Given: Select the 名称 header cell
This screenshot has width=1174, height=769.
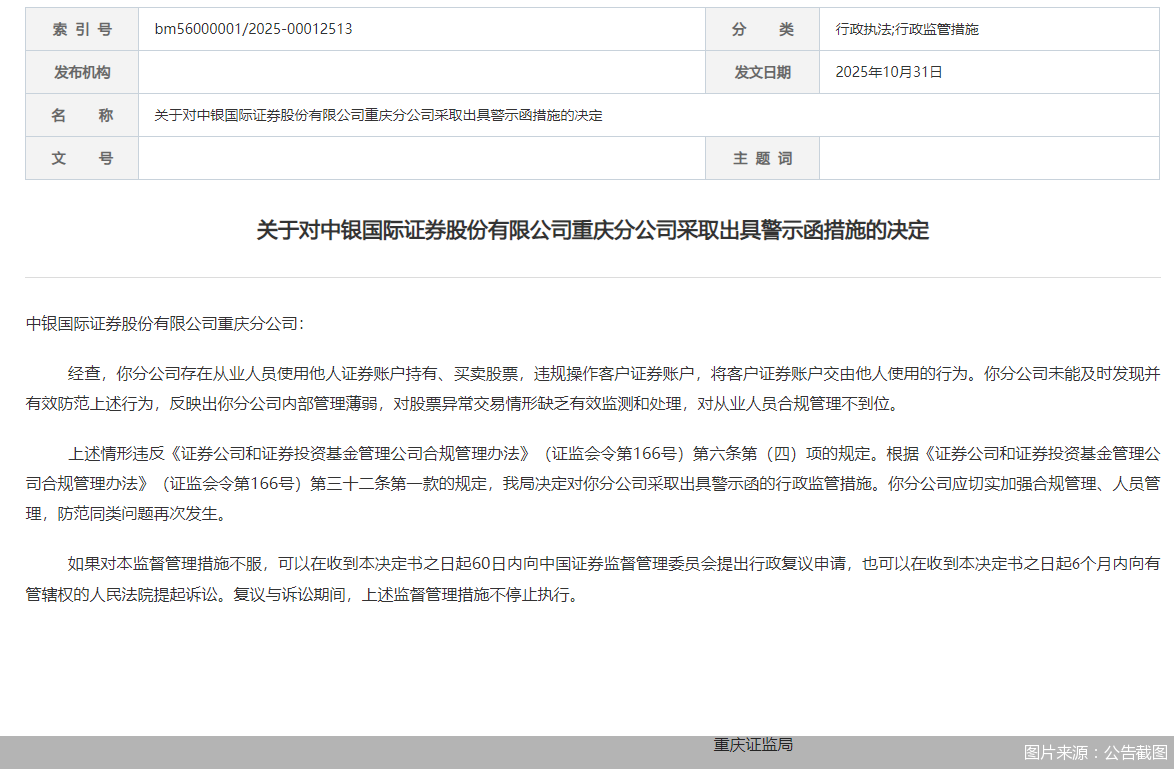Looking at the screenshot, I should click(81, 114).
